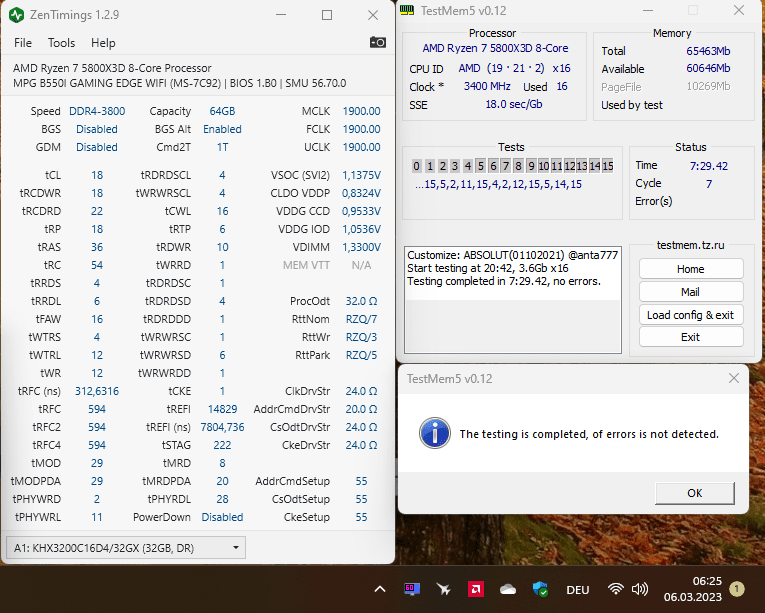The width and height of the screenshot is (765, 613).
Task: Click the 18.0 sec/Gb SSE value
Action: coord(514,104)
